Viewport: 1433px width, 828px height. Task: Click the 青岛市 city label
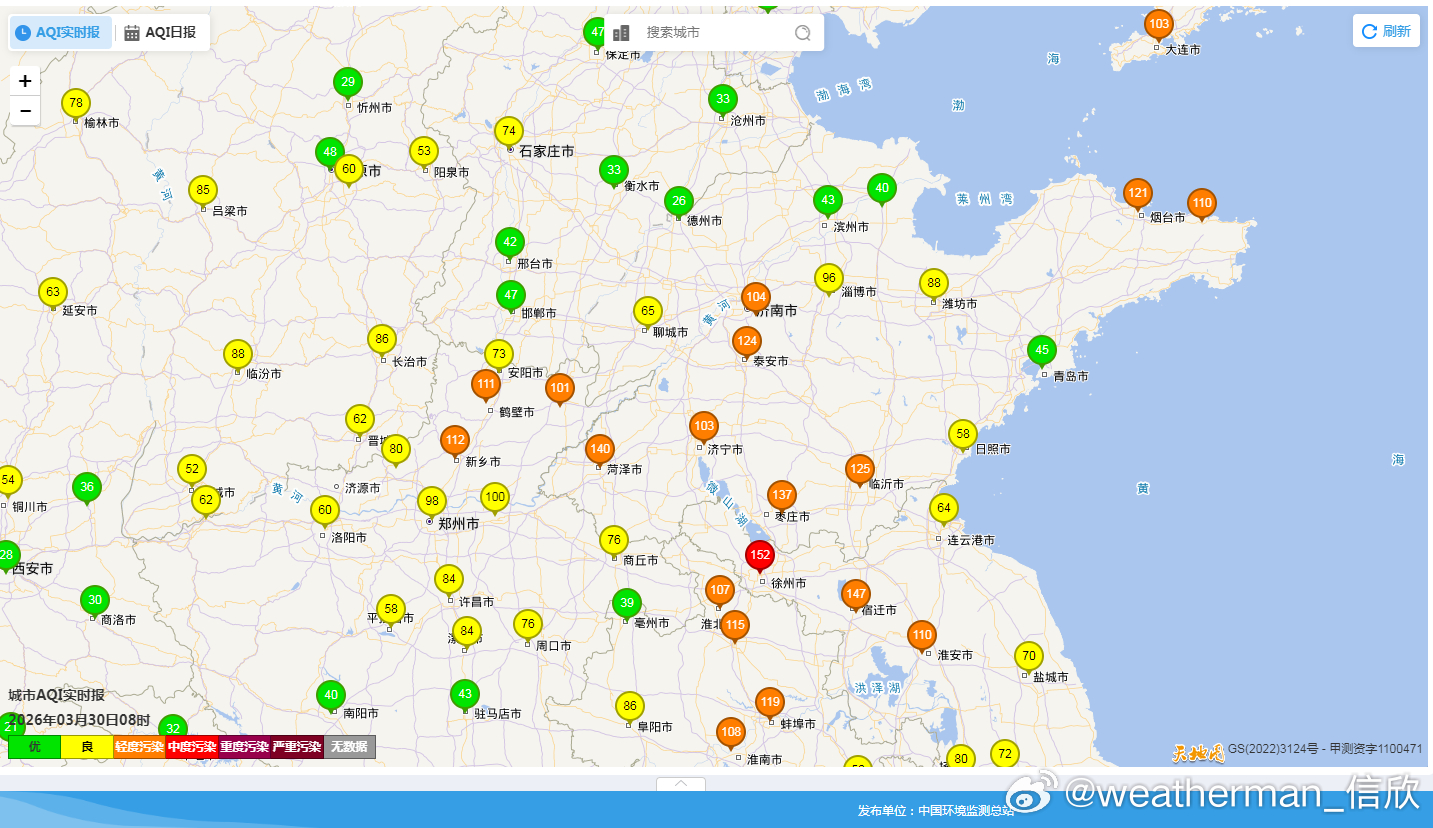(x=1069, y=377)
